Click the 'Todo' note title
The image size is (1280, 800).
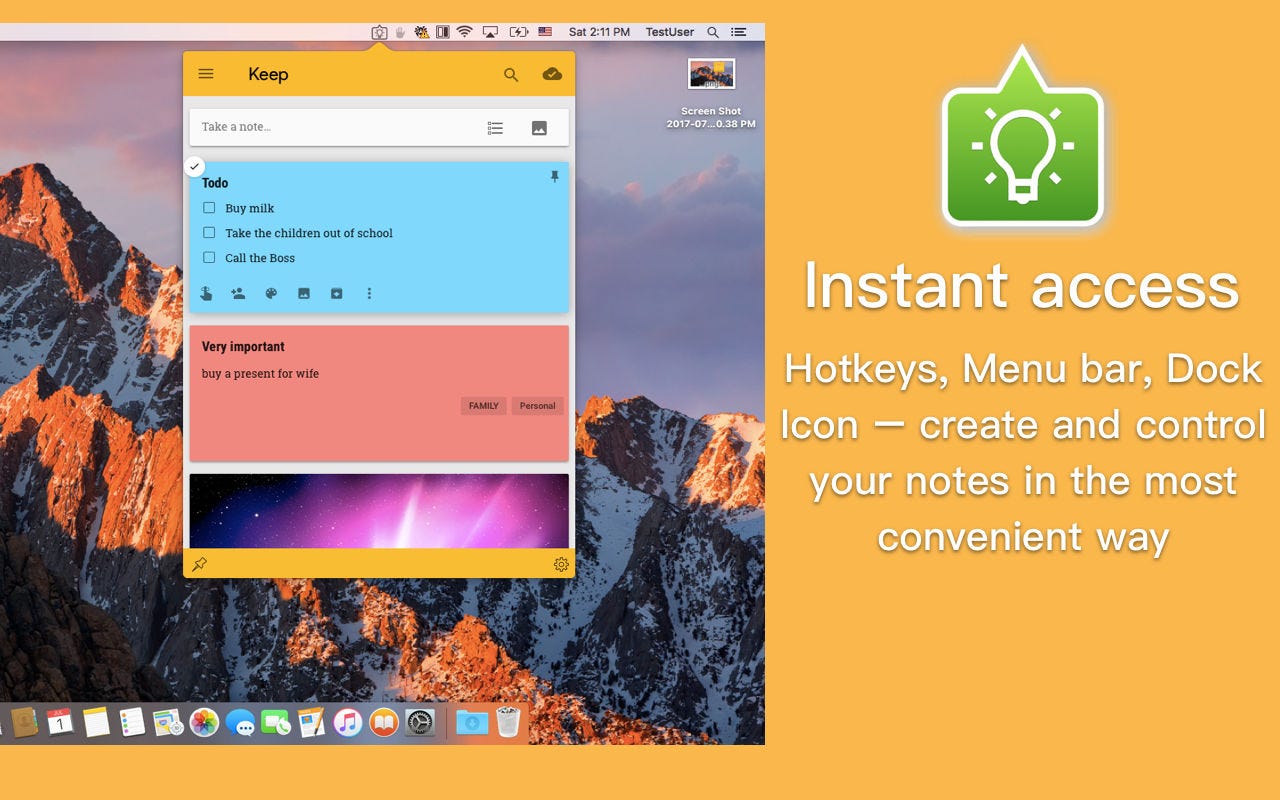pyautogui.click(x=215, y=183)
